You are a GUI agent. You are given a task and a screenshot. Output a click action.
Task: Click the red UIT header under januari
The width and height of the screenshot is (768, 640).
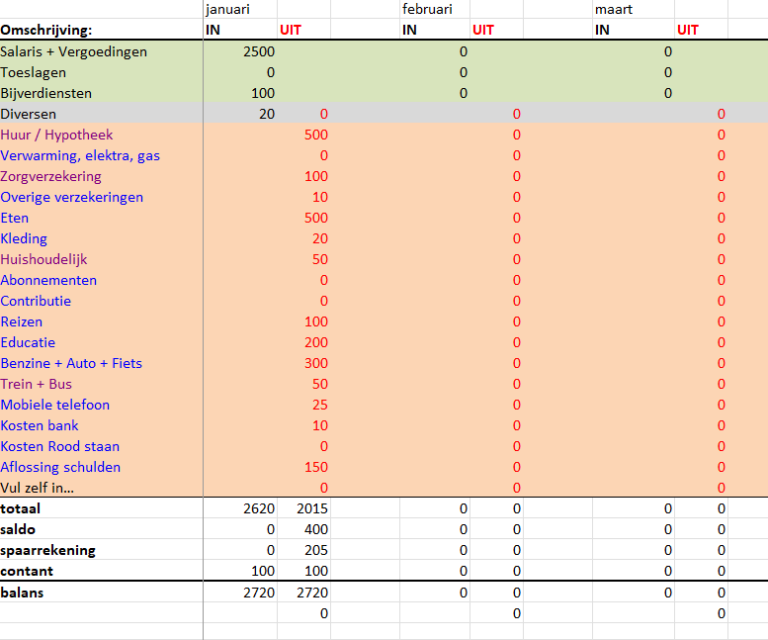point(290,30)
